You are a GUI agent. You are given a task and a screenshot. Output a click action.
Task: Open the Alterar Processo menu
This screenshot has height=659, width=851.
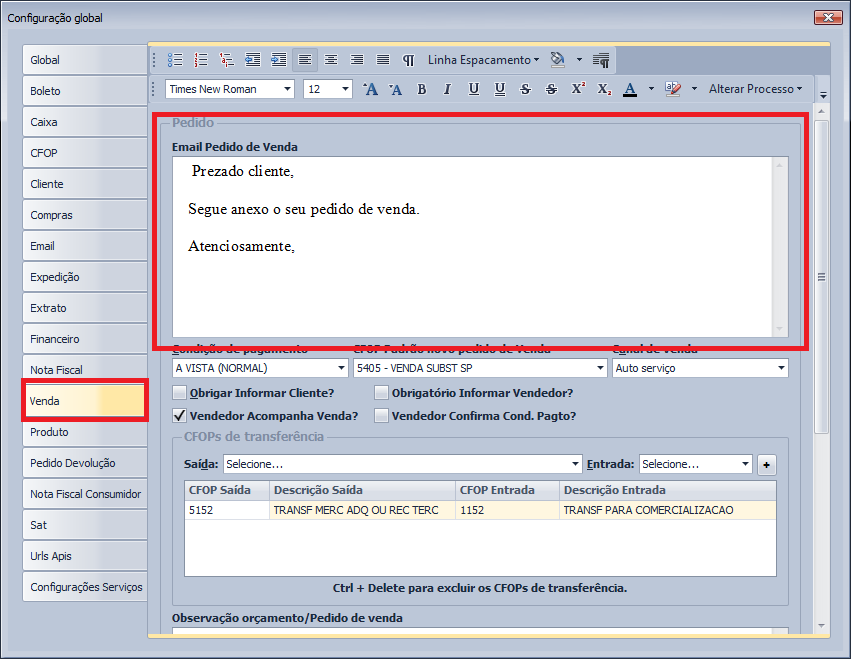point(755,89)
